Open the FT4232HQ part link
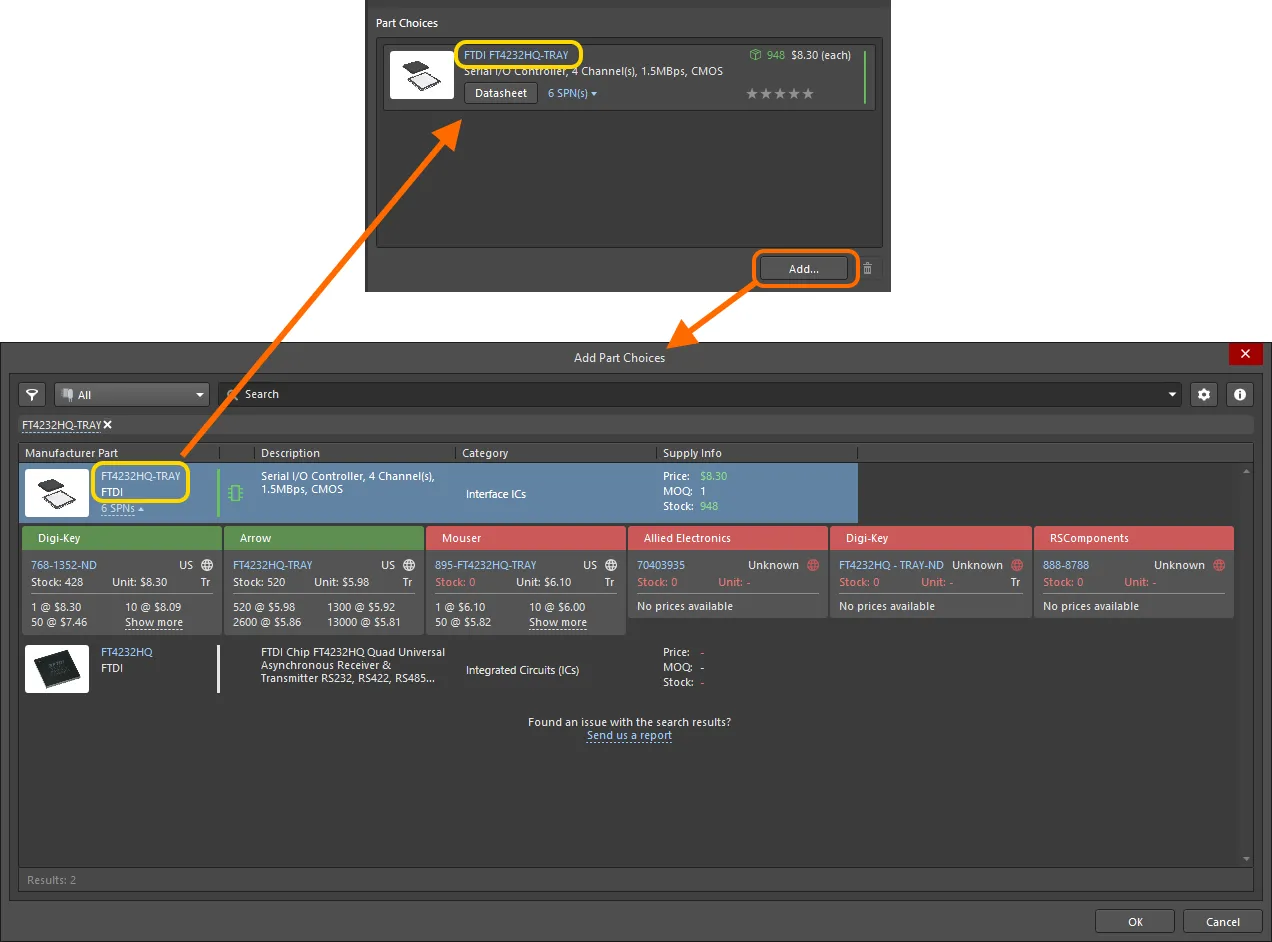The image size is (1272, 942). (127, 652)
